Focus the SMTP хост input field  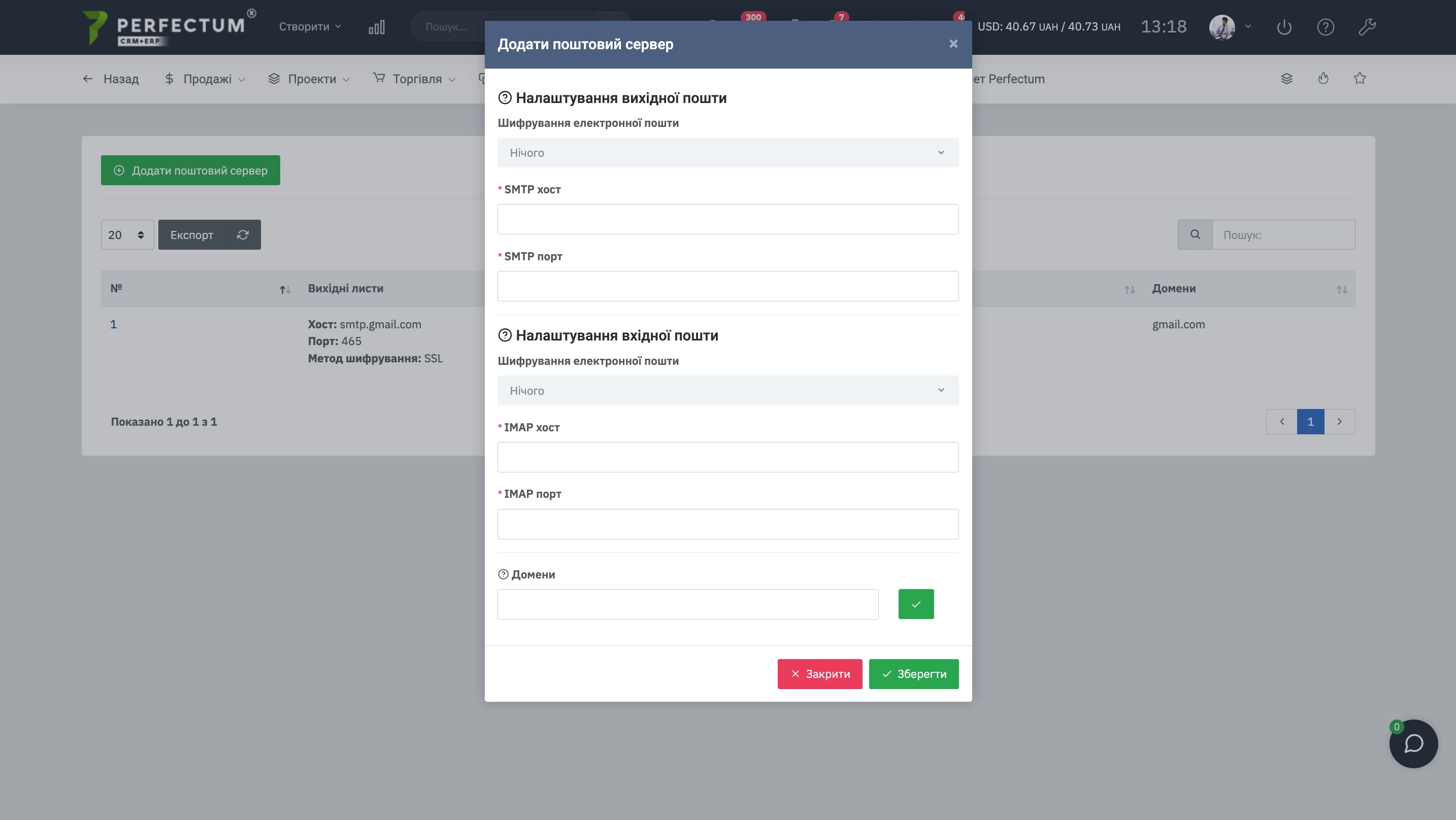click(x=728, y=219)
